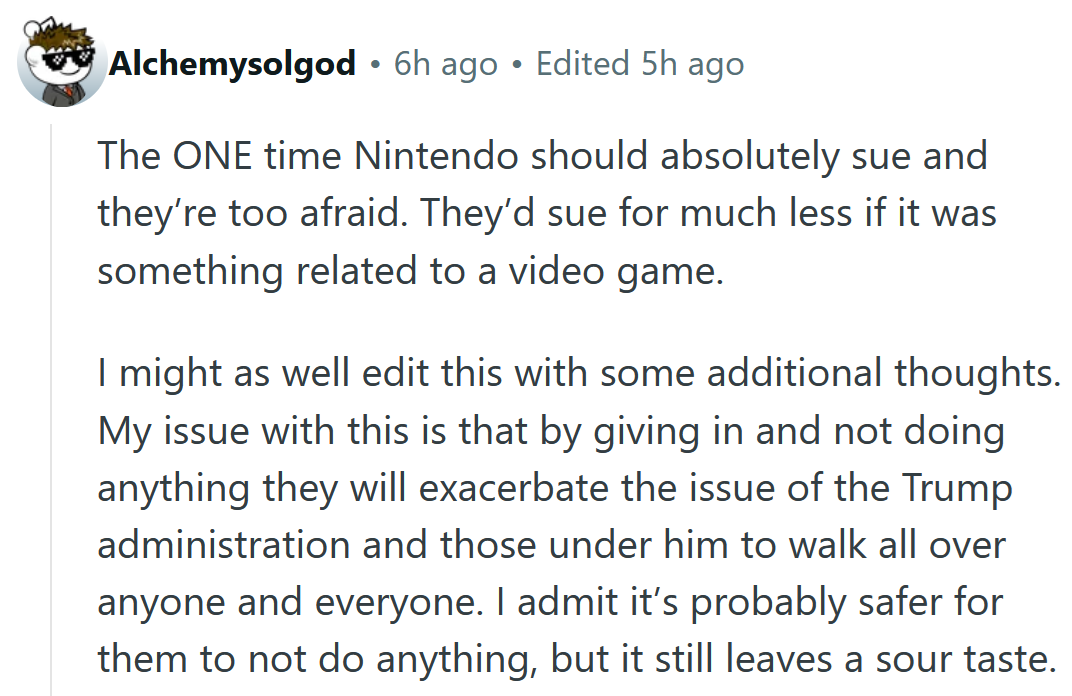Click the dot between the two timestamps
Viewport: 1072px width, 696px height.
point(517,63)
